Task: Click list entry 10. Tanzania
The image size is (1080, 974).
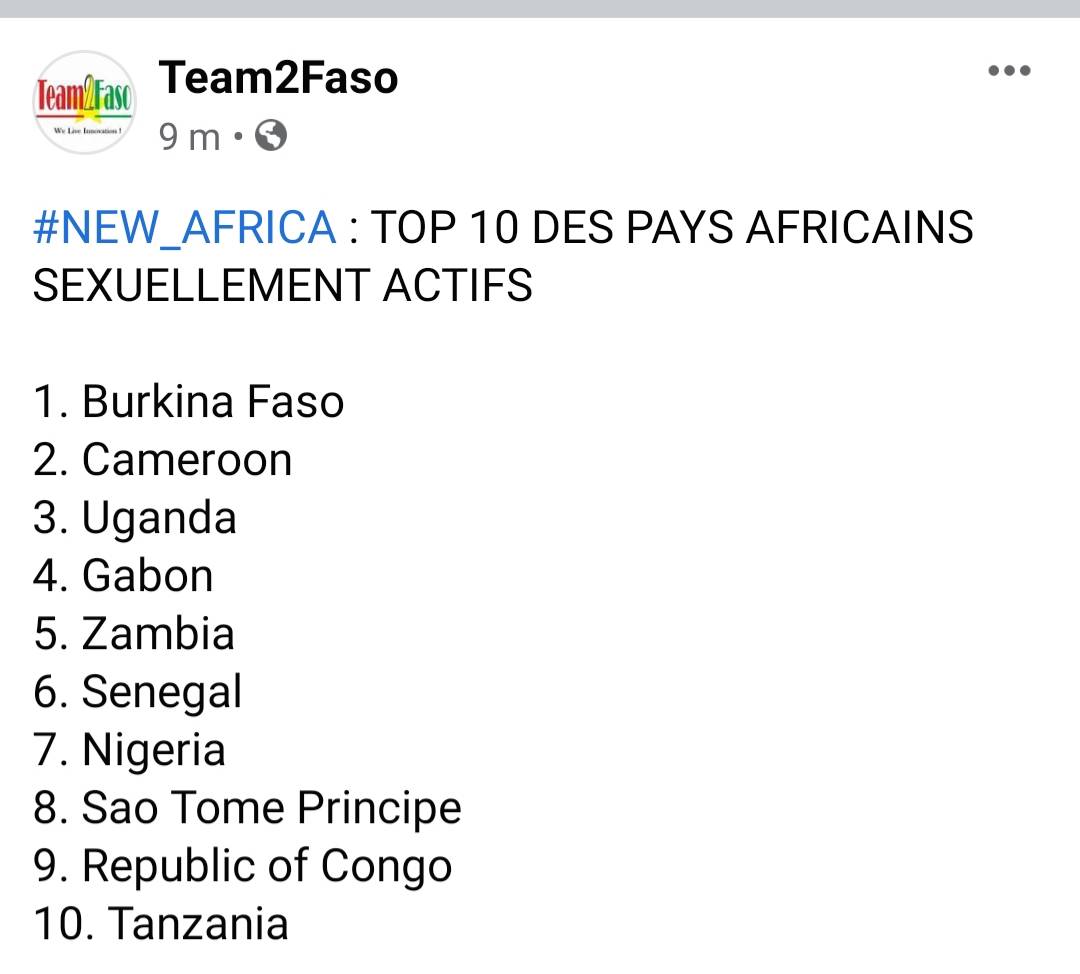Action: pyautogui.click(x=160, y=923)
